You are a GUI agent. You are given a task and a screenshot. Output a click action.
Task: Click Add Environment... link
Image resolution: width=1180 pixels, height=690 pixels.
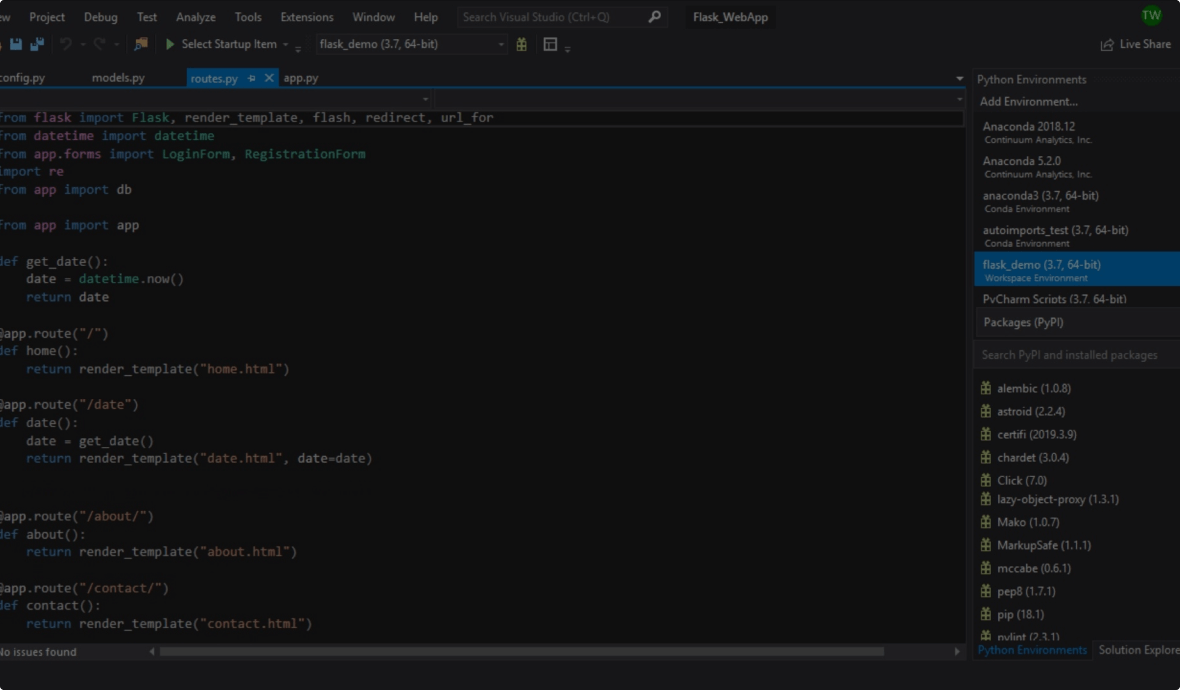click(x=1028, y=101)
